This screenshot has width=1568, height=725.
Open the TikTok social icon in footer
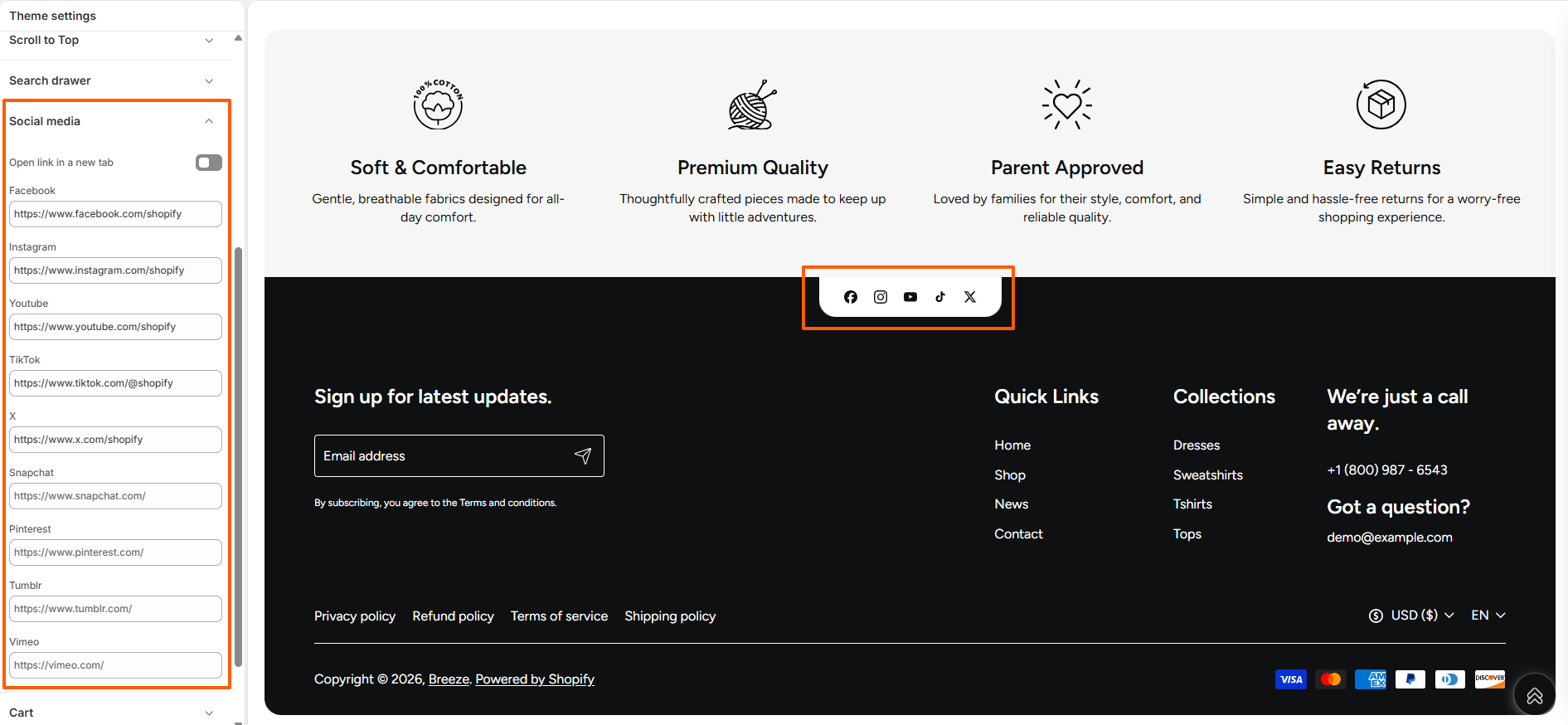tap(940, 297)
